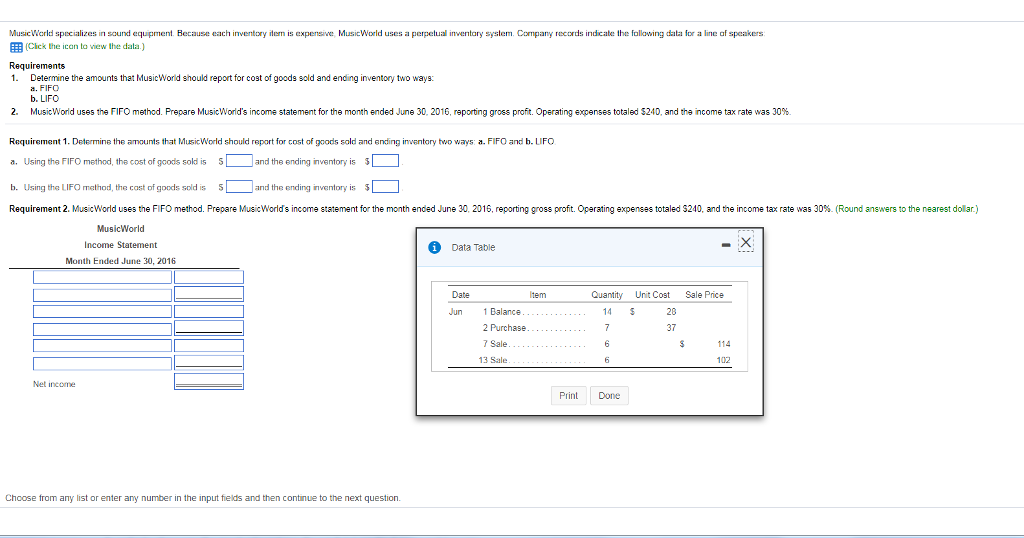Image resolution: width=1024 pixels, height=538 pixels.
Task: Click the '2 Purchase' row item
Action: [504, 328]
